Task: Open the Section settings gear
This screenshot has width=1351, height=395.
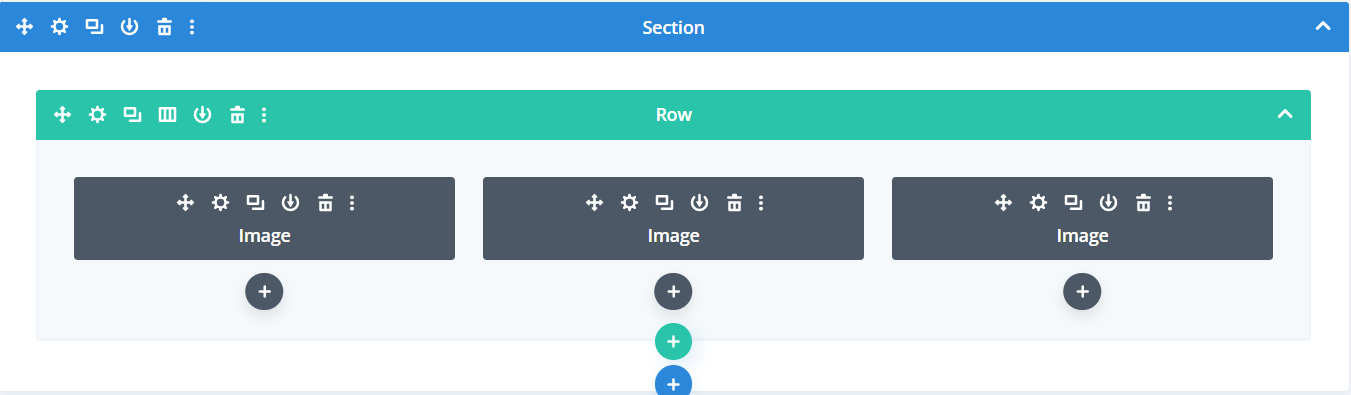Action: click(x=60, y=27)
